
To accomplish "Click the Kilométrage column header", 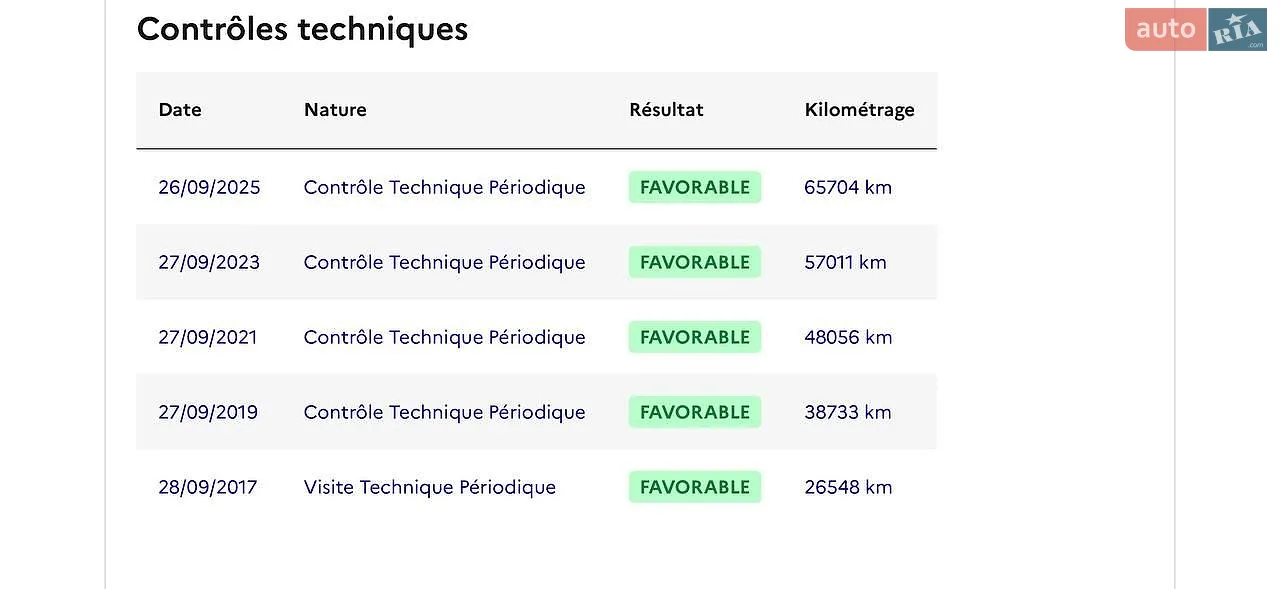I will coord(859,110).
